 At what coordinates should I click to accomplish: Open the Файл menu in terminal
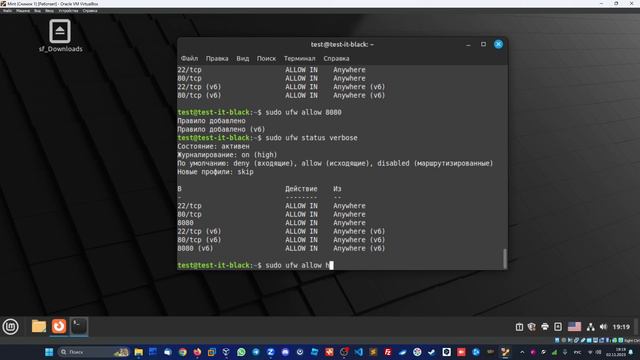click(x=189, y=58)
